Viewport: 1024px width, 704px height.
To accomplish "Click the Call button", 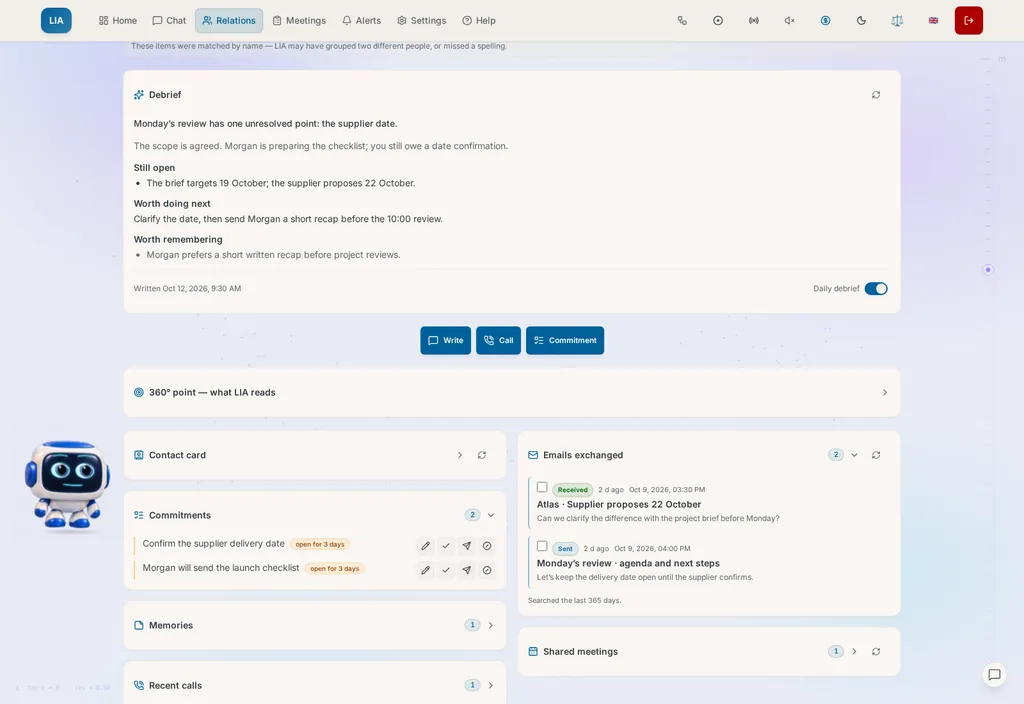I will click(498, 340).
